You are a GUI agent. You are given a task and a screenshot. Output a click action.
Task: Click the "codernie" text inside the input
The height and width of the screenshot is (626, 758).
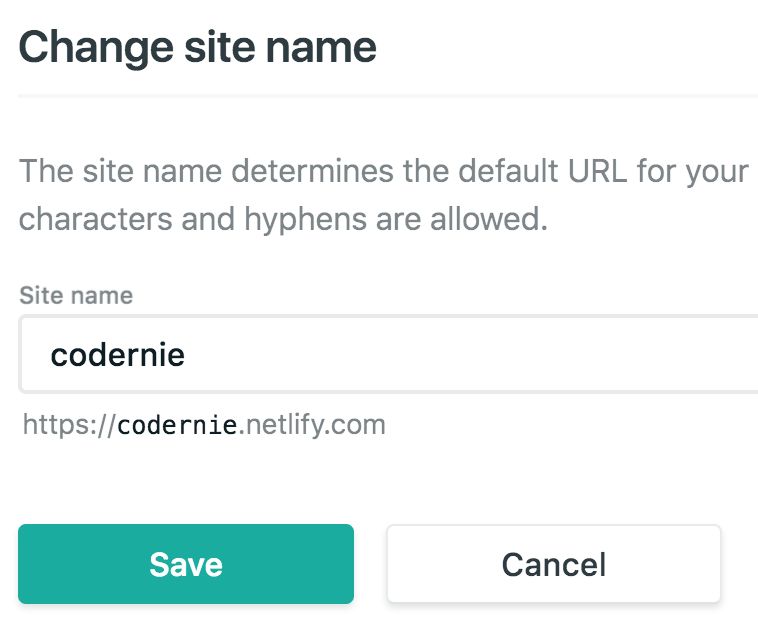(118, 355)
